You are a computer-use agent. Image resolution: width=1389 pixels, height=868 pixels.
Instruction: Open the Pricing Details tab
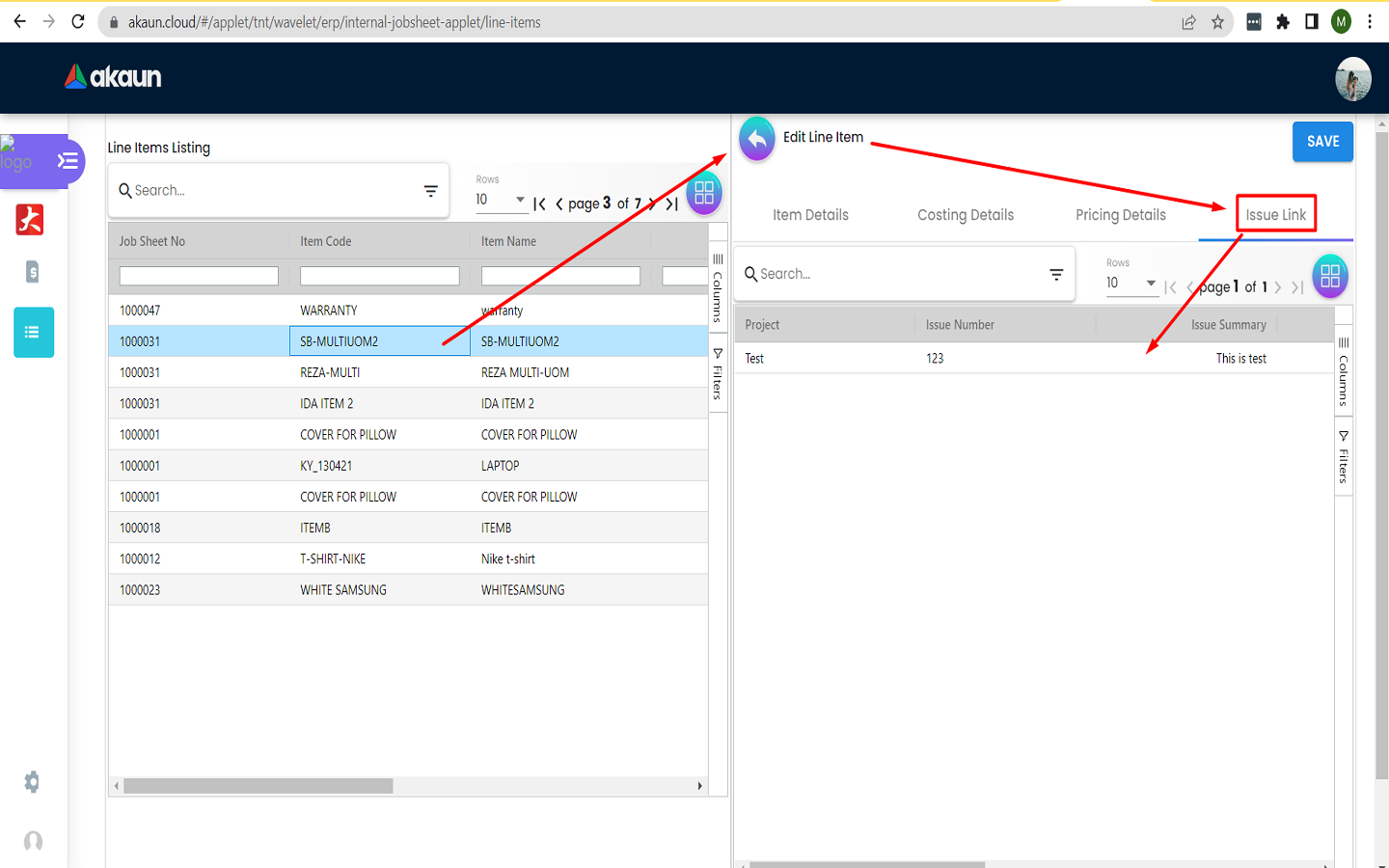coord(1120,215)
